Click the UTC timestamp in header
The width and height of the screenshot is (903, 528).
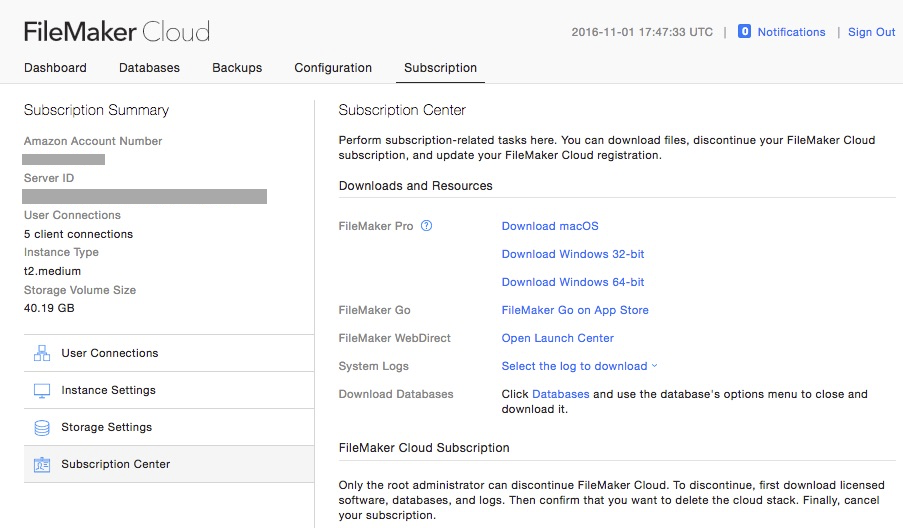[642, 32]
